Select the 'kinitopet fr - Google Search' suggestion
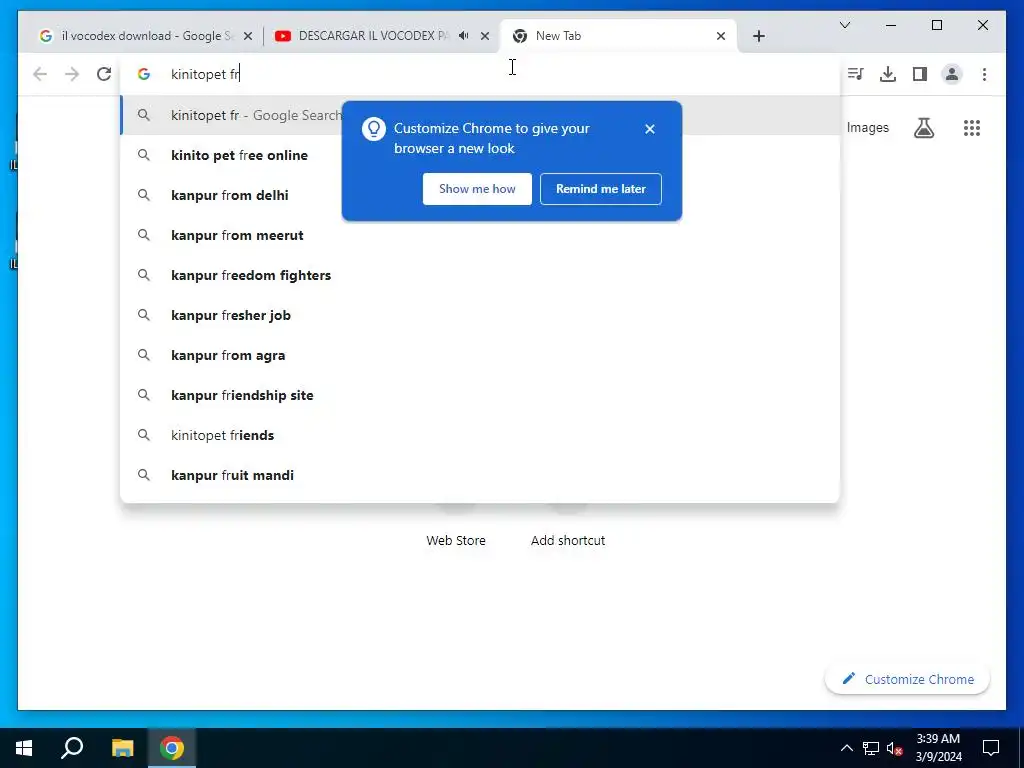Viewport: 1024px width, 768px height. coord(479,116)
